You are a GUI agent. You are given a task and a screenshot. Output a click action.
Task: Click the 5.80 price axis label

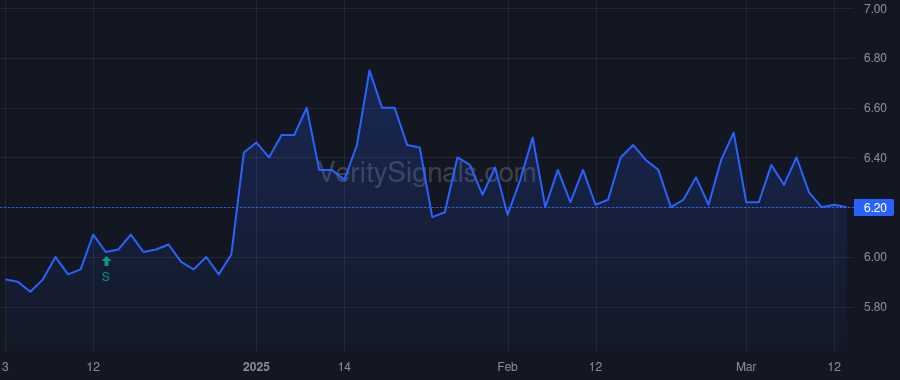875,307
